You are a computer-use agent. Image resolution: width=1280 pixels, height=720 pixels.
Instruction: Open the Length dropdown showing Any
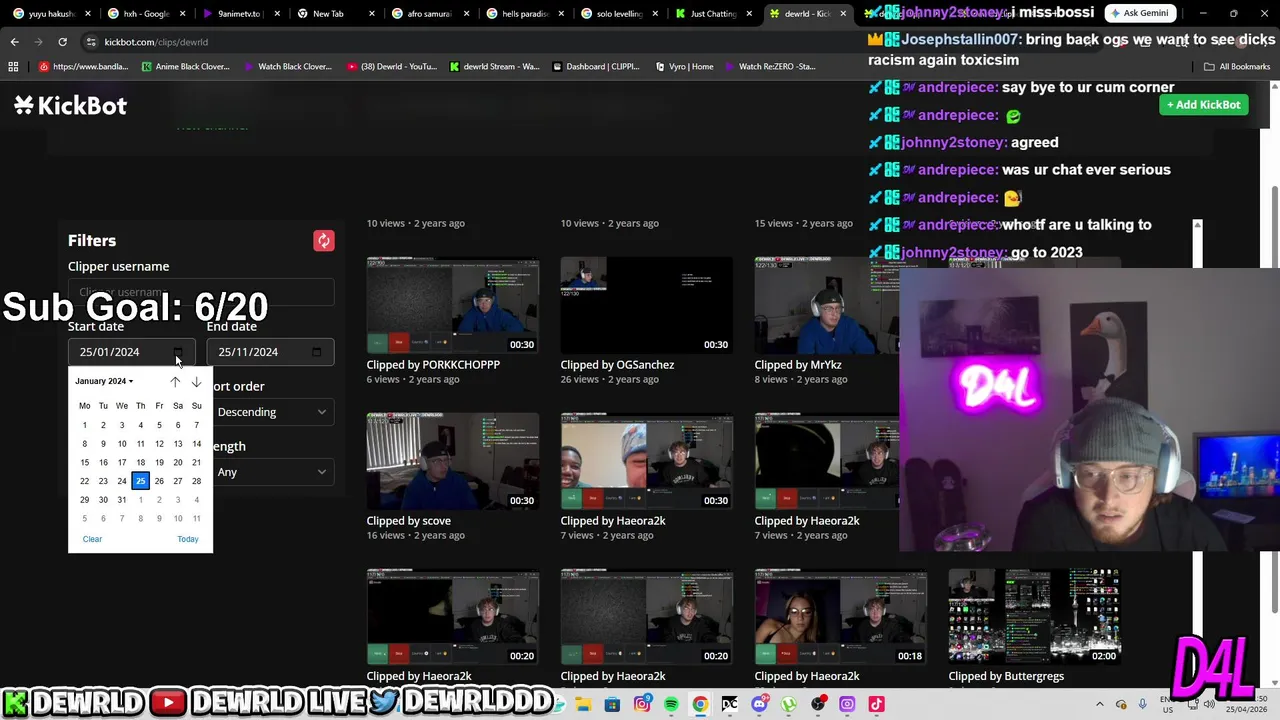tap(271, 472)
